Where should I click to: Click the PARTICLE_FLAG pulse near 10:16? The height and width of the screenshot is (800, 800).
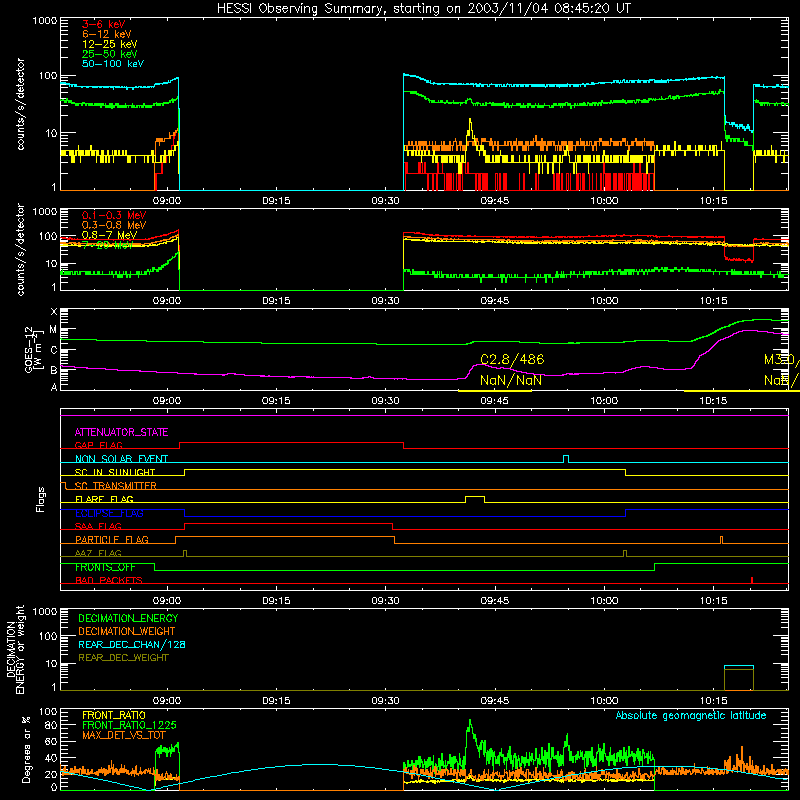click(721, 539)
